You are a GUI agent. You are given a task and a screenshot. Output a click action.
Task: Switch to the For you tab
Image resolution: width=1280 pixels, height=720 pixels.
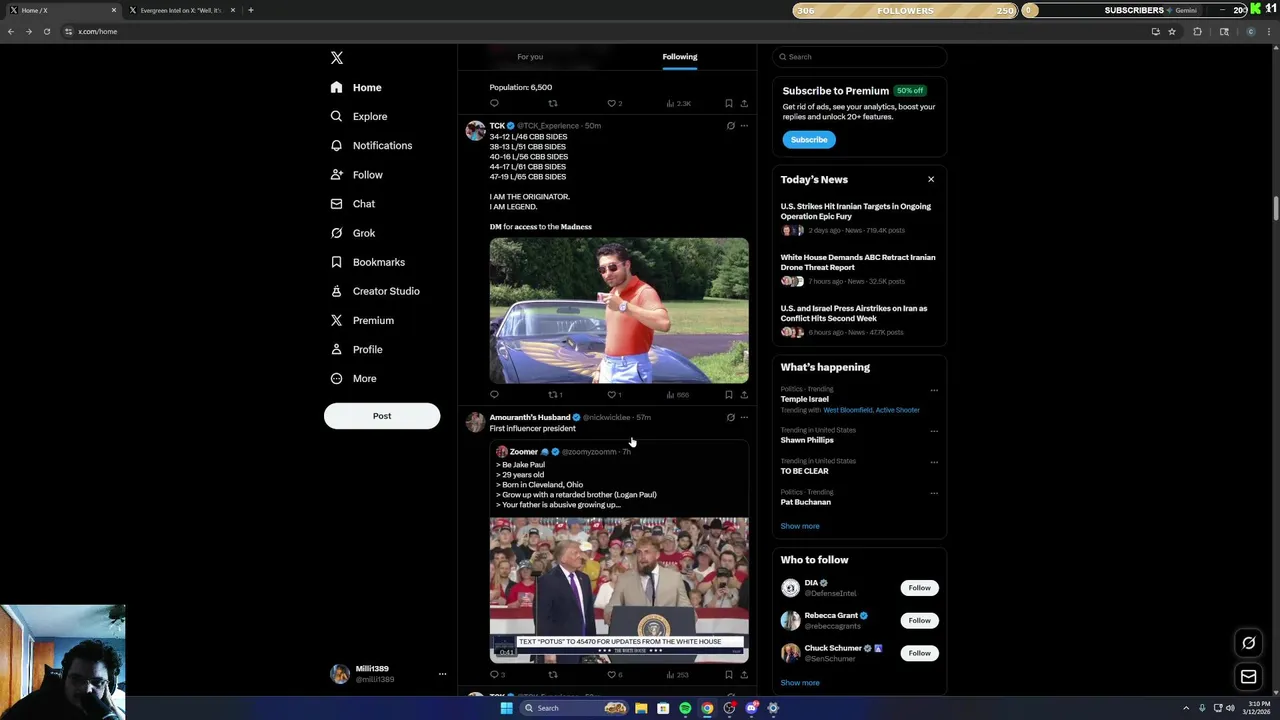pyautogui.click(x=530, y=57)
